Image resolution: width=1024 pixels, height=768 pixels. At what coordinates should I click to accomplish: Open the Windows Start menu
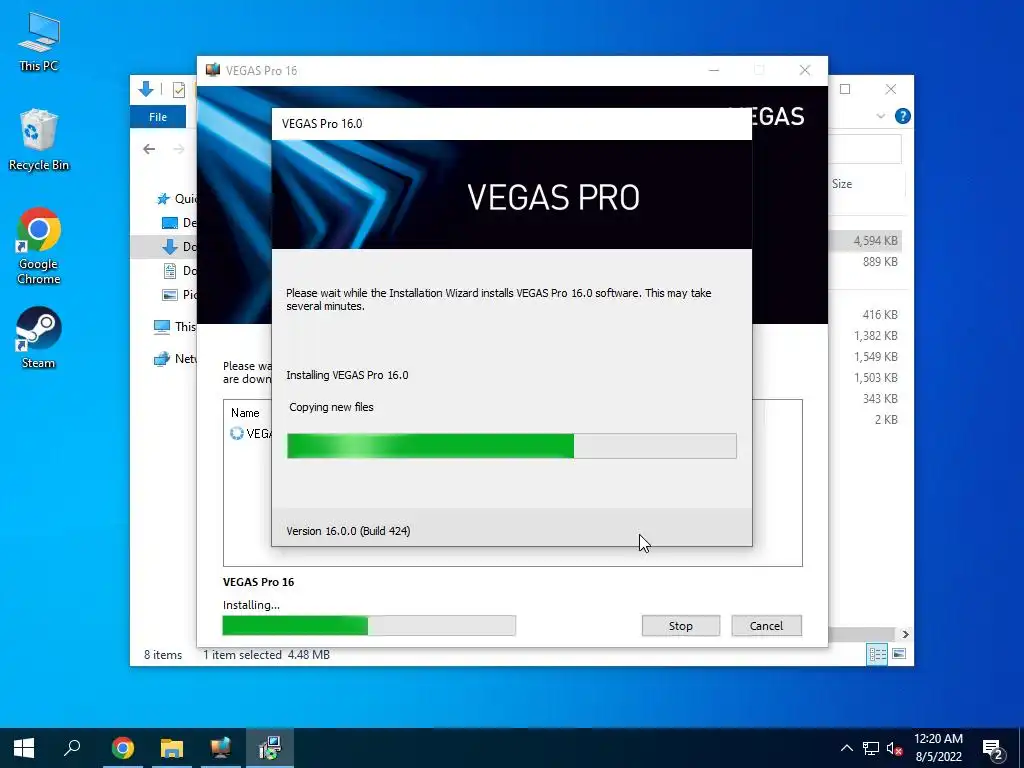pyautogui.click(x=24, y=748)
